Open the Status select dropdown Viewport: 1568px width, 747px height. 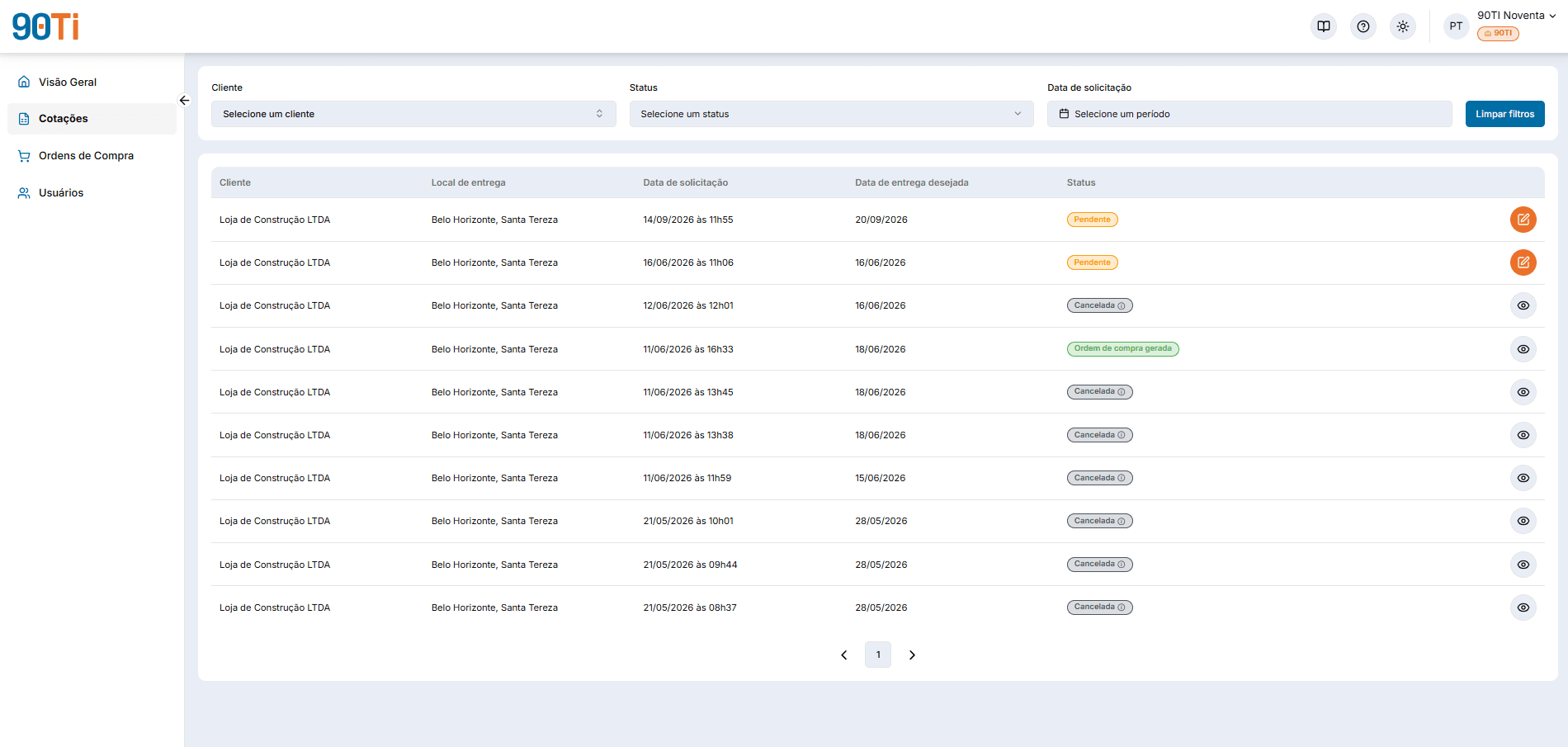click(x=831, y=114)
